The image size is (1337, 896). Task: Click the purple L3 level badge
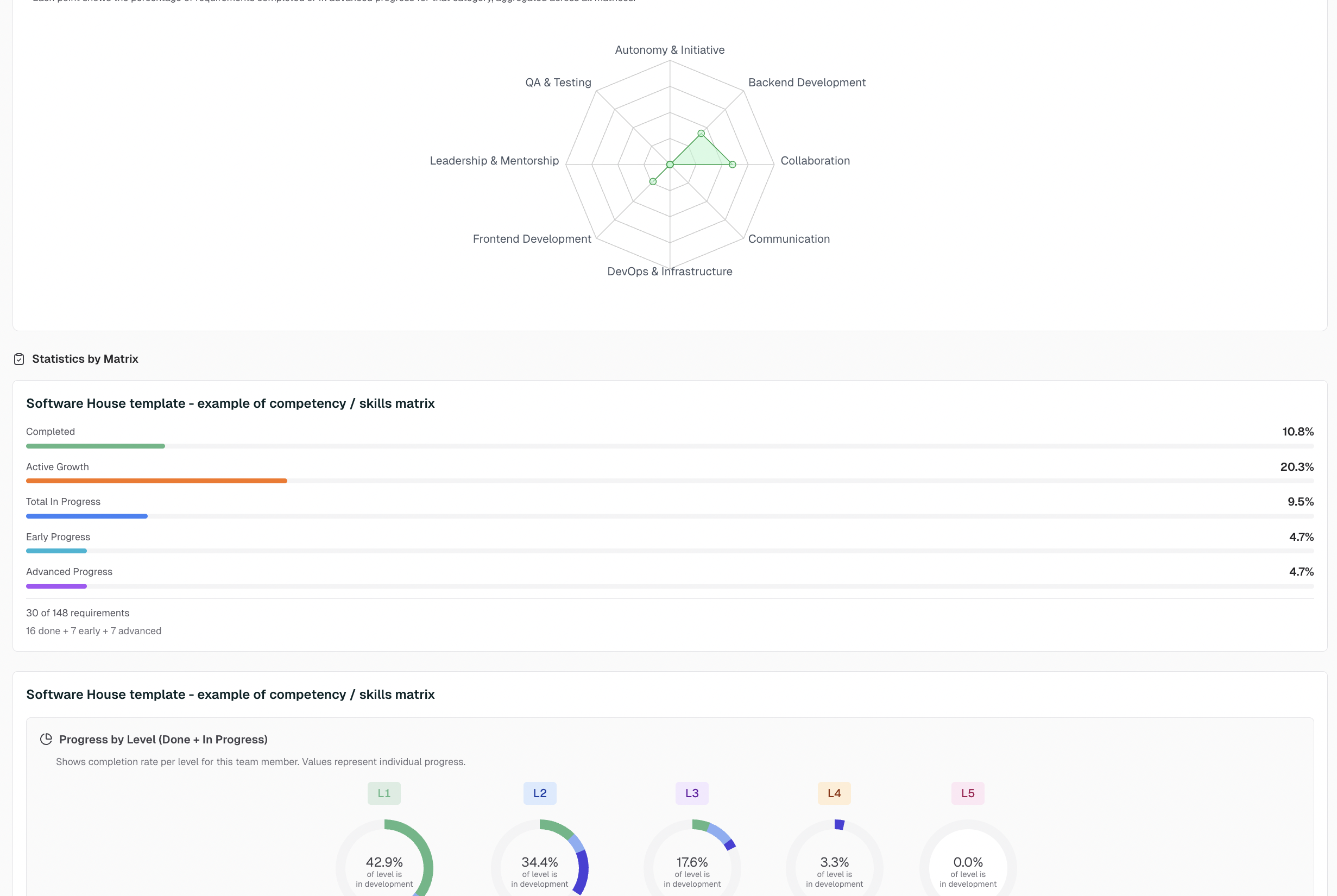click(x=692, y=794)
